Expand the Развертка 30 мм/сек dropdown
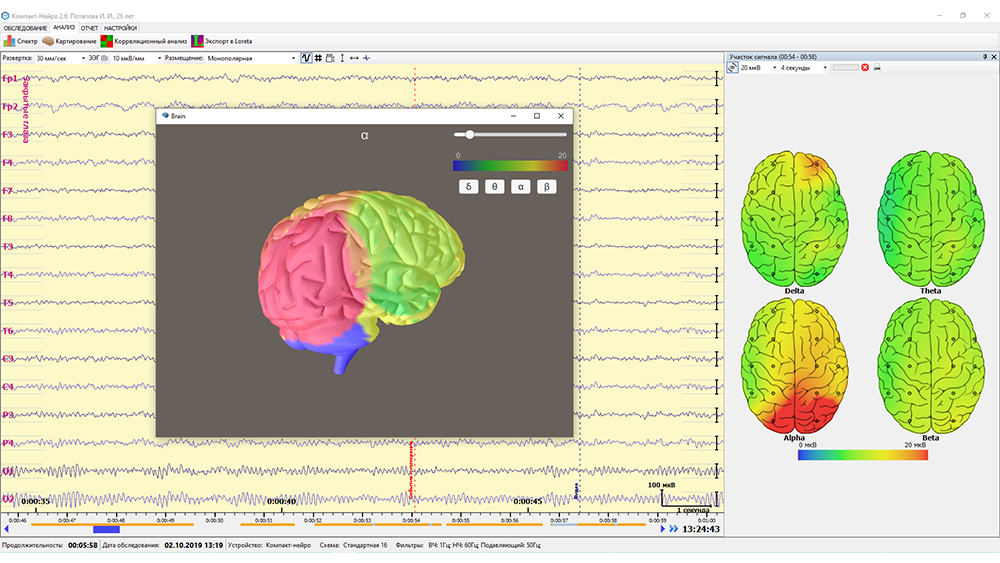1000x563 pixels. click(60, 58)
